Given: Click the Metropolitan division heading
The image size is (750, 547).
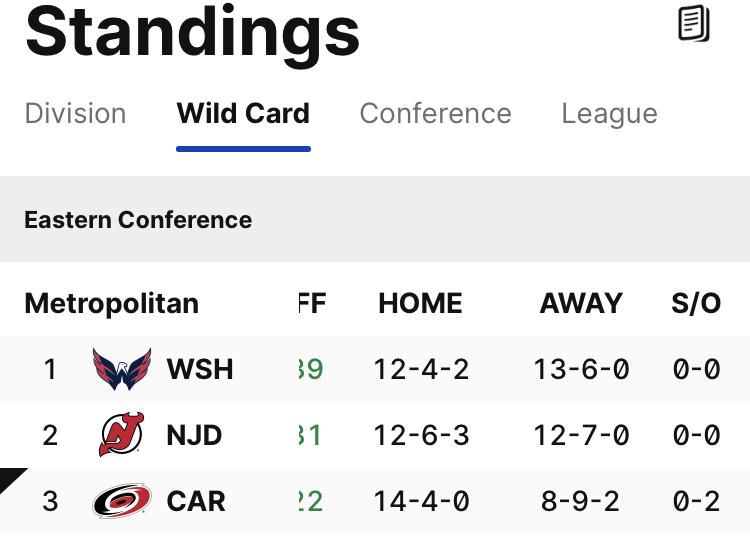Looking at the screenshot, I should tap(111, 304).
